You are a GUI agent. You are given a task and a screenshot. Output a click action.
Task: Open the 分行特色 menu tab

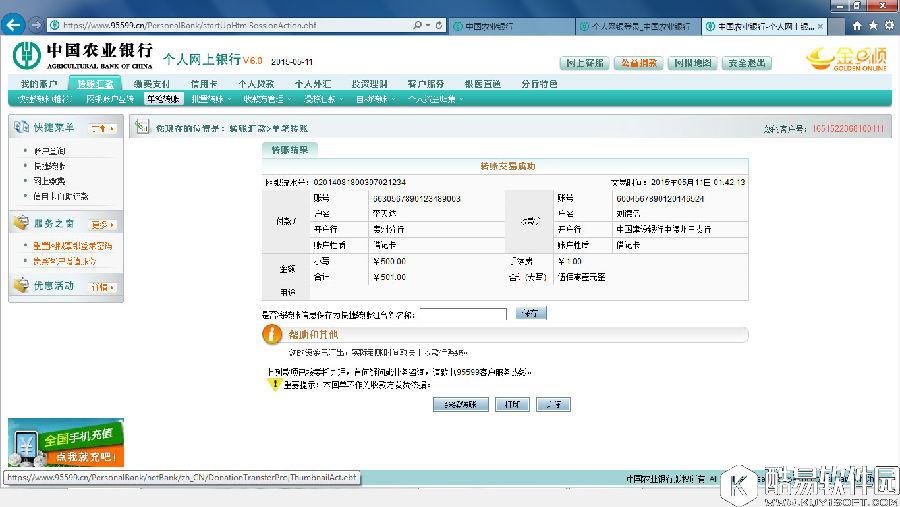click(x=539, y=84)
